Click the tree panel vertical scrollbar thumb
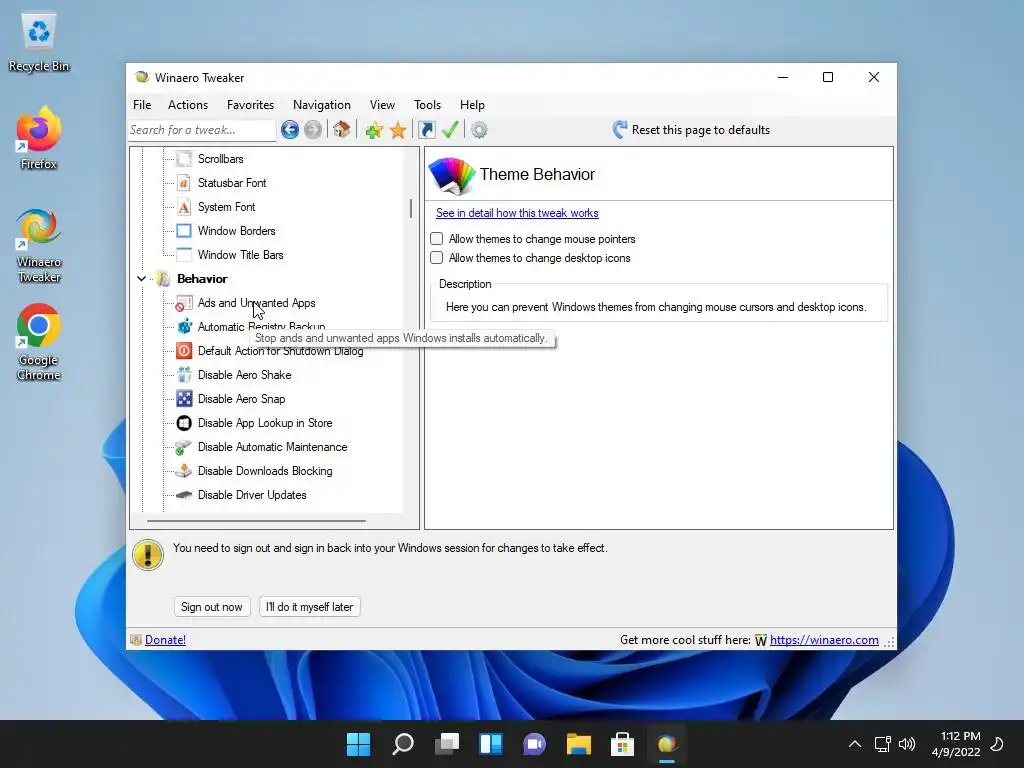 coord(411,208)
